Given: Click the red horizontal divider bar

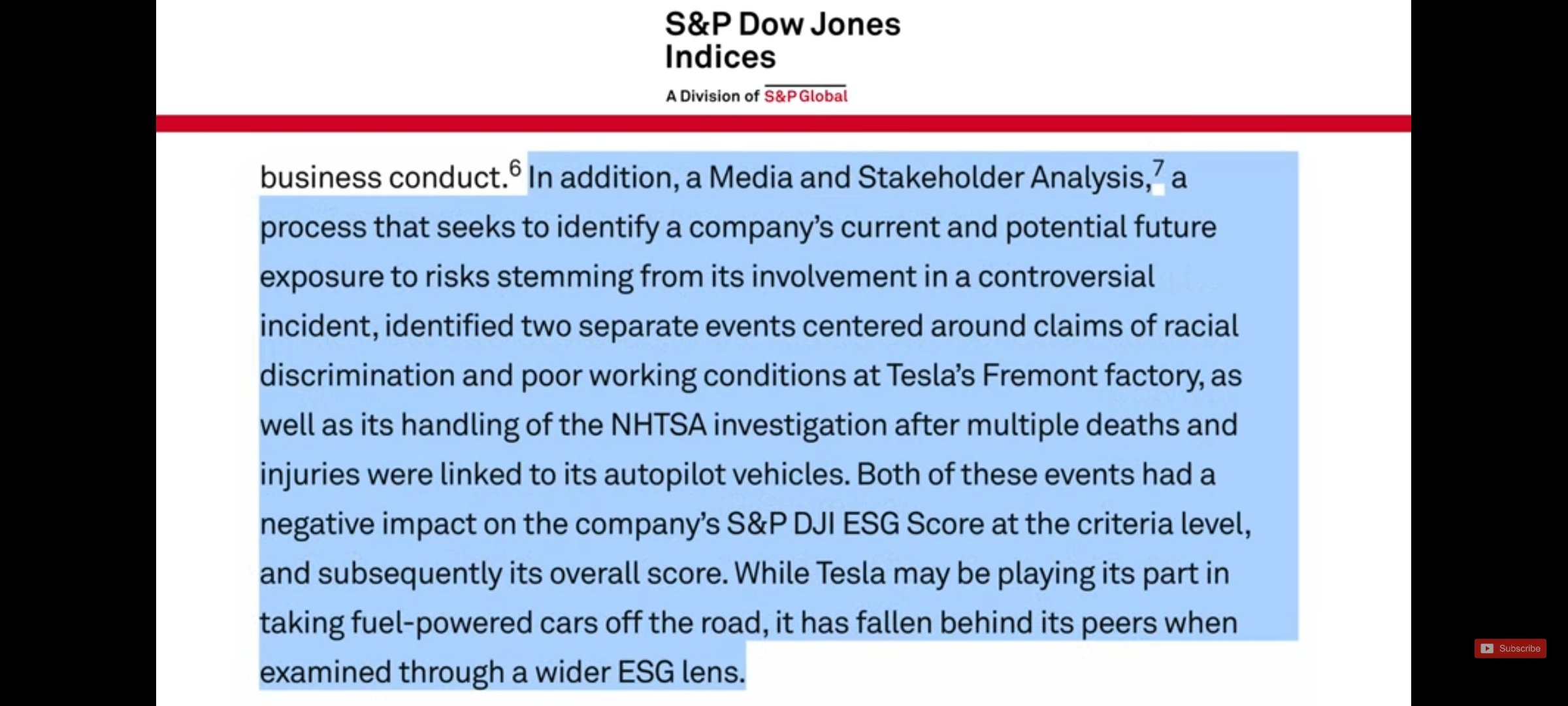Looking at the screenshot, I should coord(783,123).
